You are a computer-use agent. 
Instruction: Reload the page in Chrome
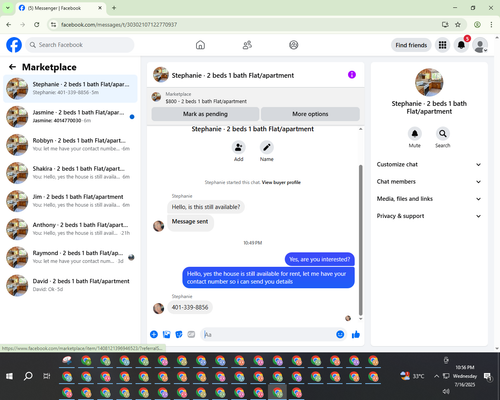coord(37,24)
